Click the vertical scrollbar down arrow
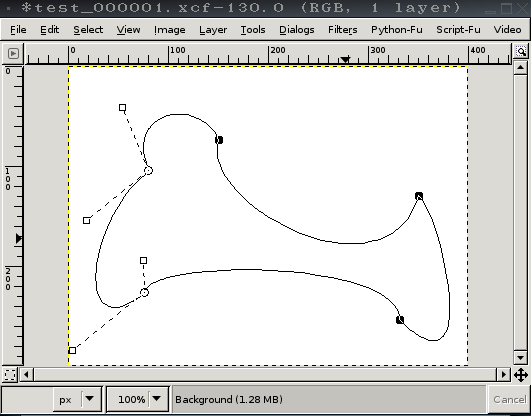531x416 pixels. coord(520,357)
